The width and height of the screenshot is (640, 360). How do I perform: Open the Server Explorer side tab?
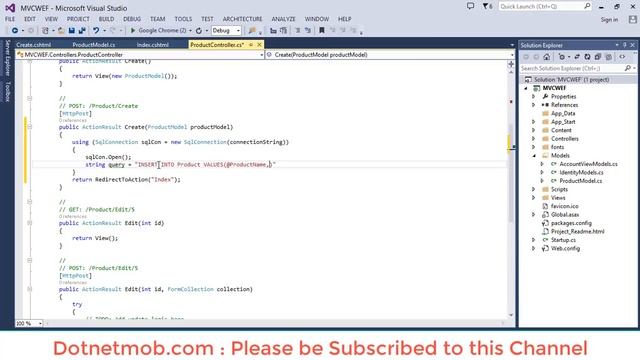(7, 57)
